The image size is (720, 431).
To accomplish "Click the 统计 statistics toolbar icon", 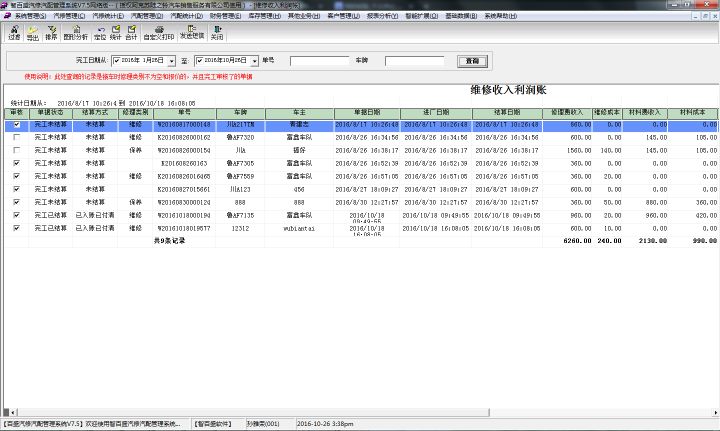I will tap(116, 33).
